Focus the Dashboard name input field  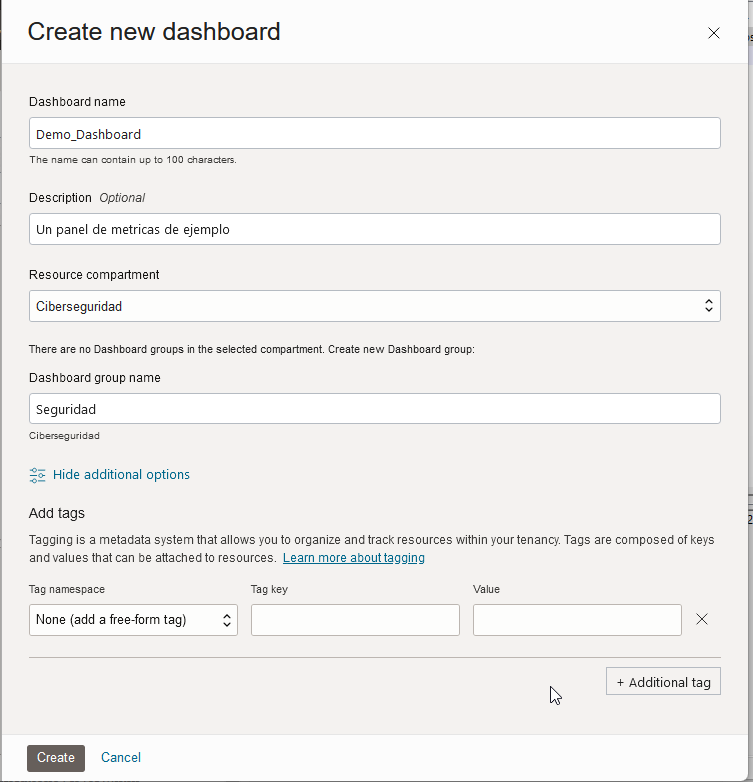tap(375, 133)
